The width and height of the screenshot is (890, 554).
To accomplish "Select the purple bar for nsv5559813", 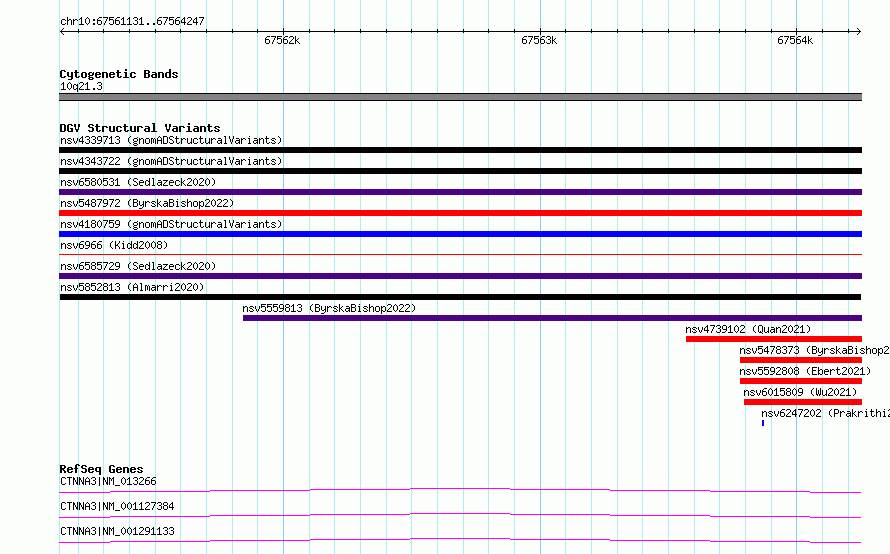I will pos(552,318).
